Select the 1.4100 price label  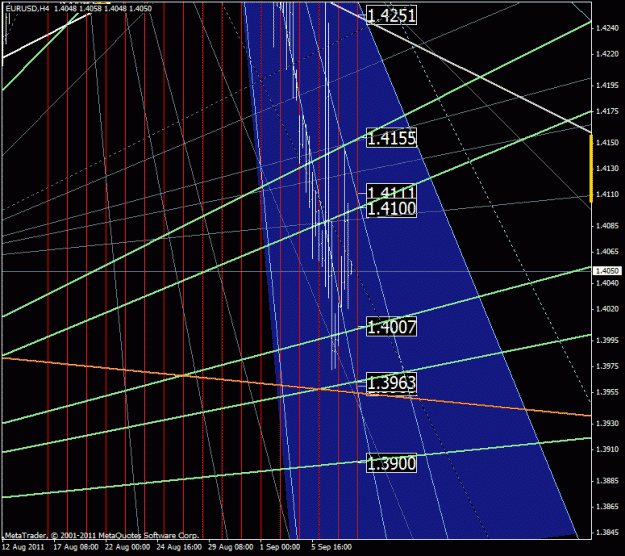pos(391,208)
